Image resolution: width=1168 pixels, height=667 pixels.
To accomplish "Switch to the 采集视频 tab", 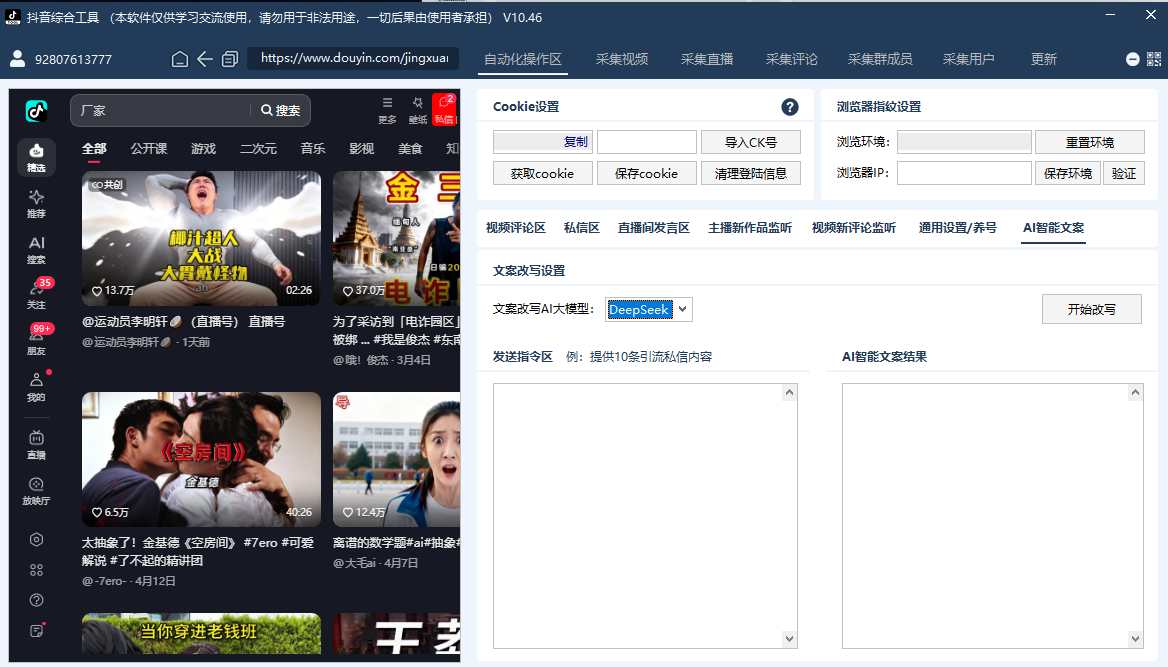I will (x=622, y=59).
